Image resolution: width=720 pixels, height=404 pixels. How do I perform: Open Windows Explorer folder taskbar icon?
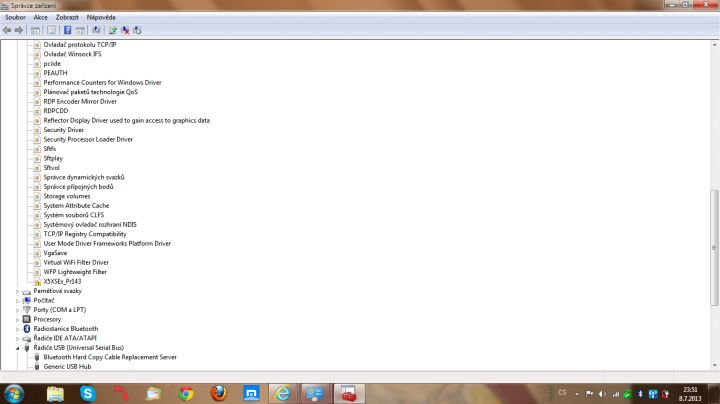click(55, 394)
